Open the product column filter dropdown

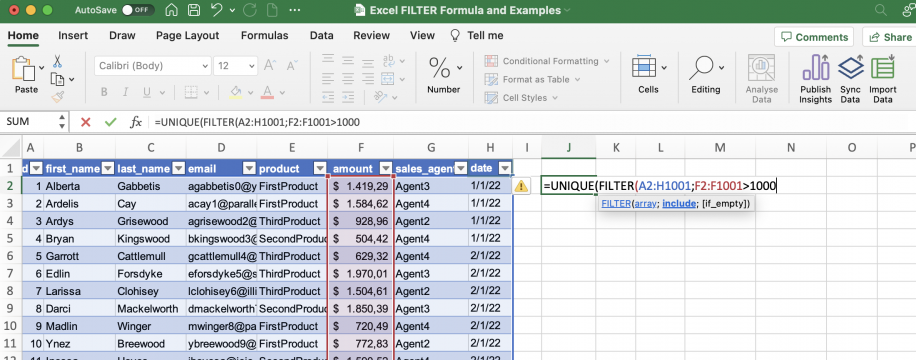click(320, 169)
